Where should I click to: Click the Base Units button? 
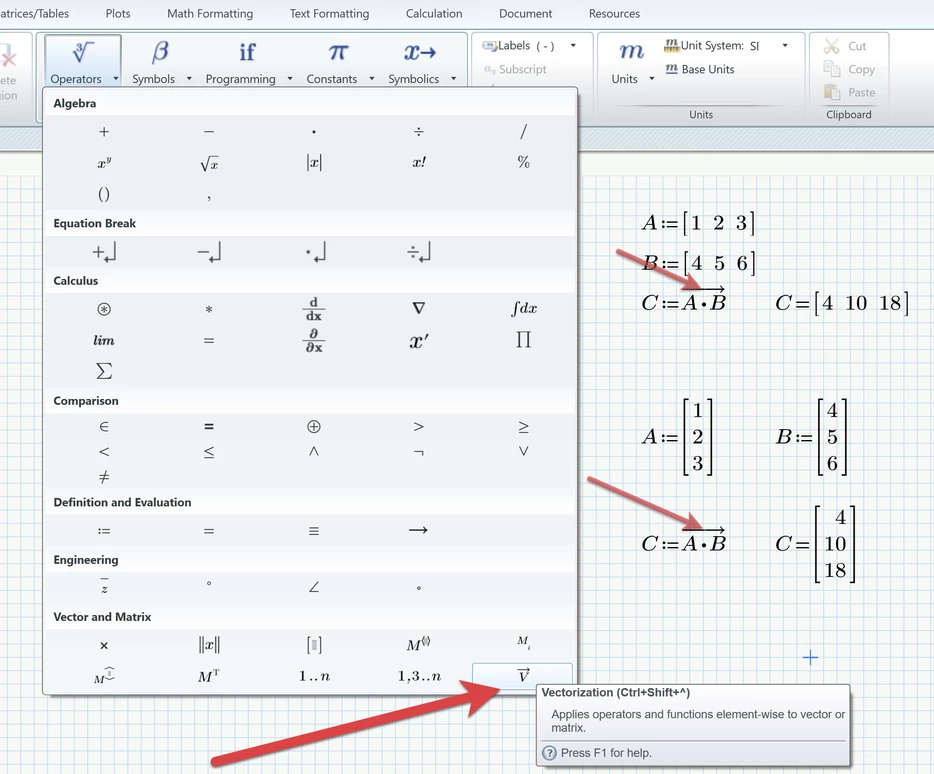pyautogui.click(x=700, y=69)
